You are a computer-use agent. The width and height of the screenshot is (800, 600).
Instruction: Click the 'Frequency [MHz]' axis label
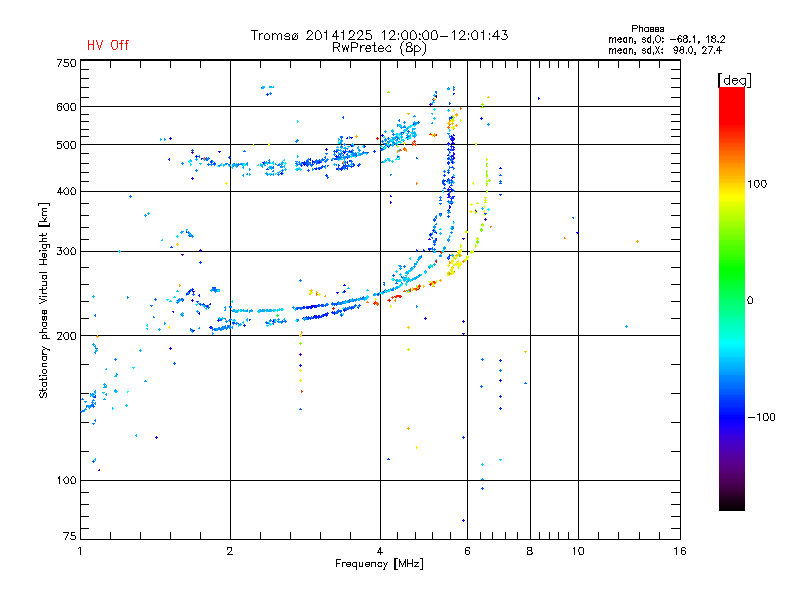[379, 564]
